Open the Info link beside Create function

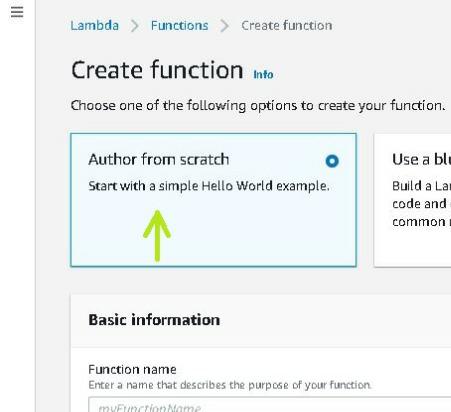pos(263,75)
